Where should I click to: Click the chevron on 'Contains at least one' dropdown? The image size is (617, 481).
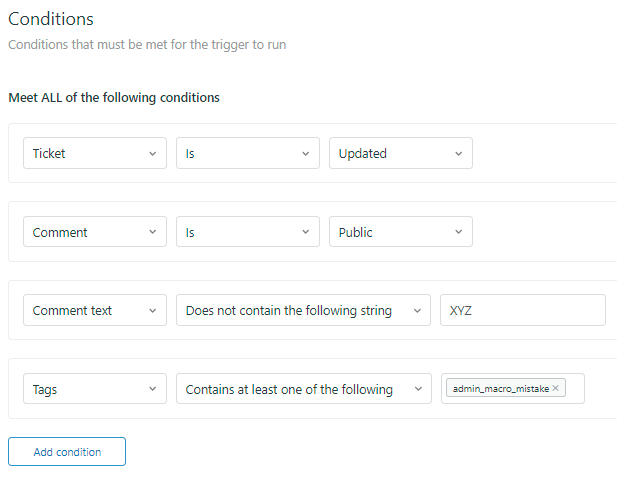(415, 390)
